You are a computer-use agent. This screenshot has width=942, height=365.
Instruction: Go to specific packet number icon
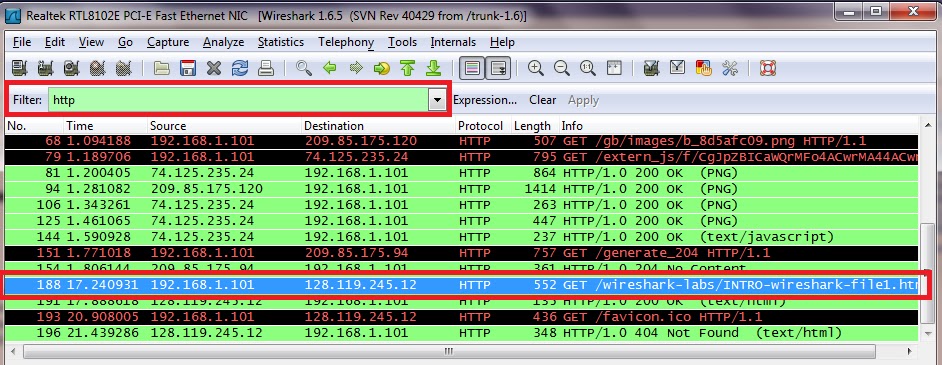coord(381,68)
